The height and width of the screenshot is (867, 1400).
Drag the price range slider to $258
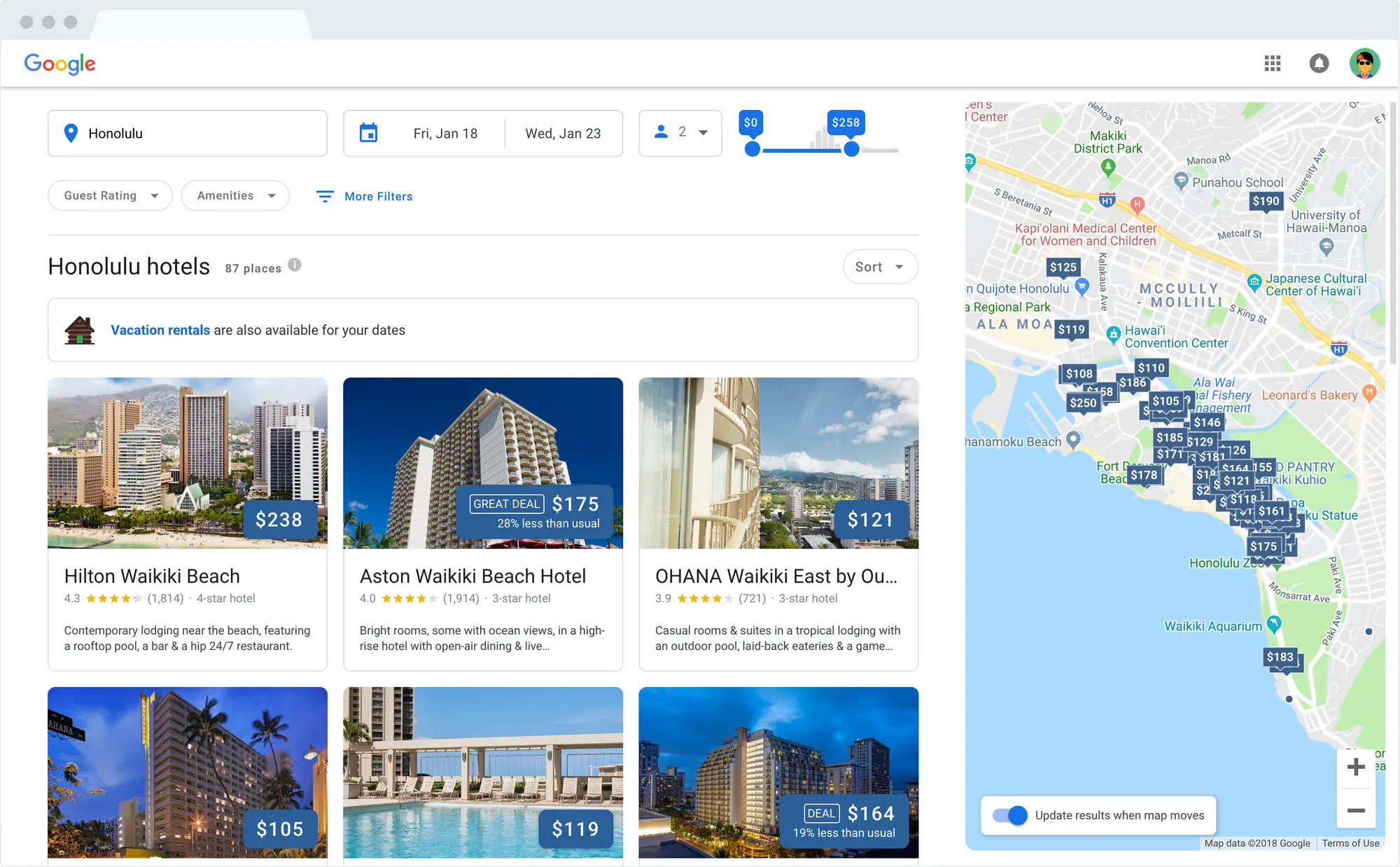[x=851, y=150]
